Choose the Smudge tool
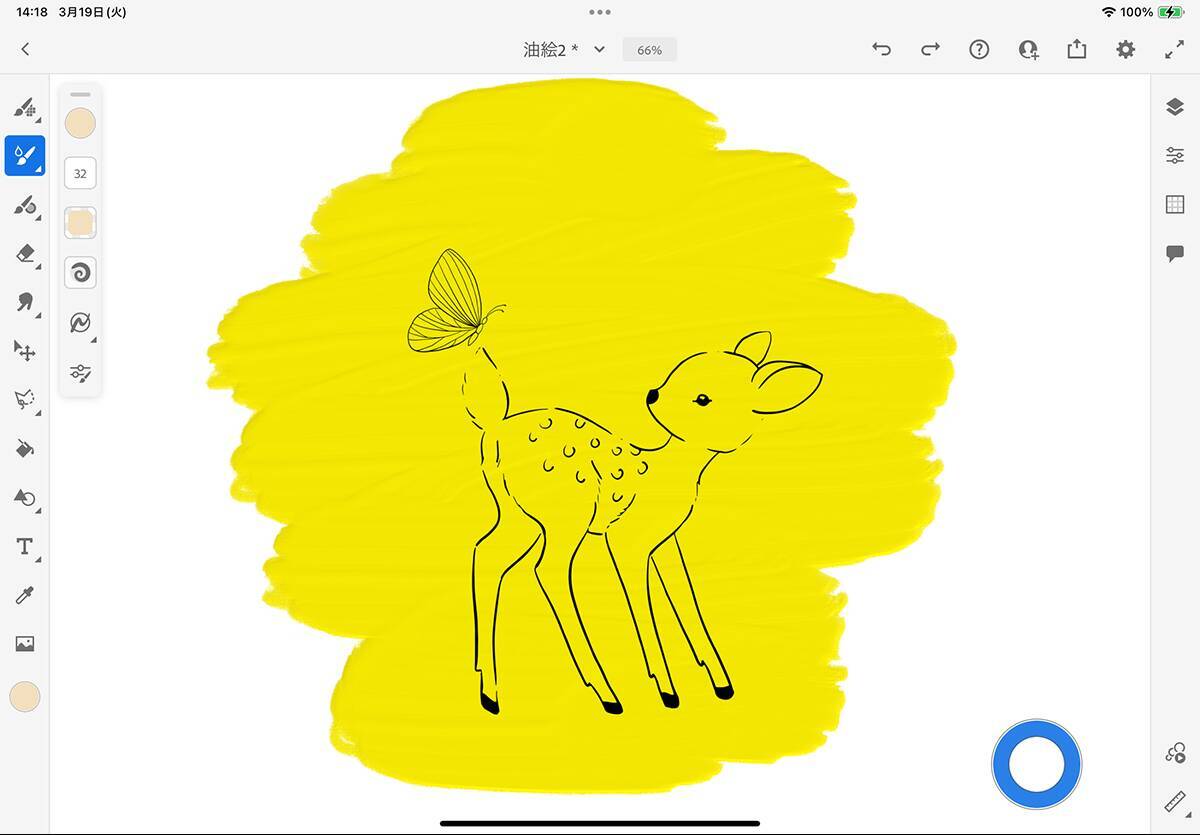This screenshot has width=1200, height=835. pyautogui.click(x=25, y=302)
